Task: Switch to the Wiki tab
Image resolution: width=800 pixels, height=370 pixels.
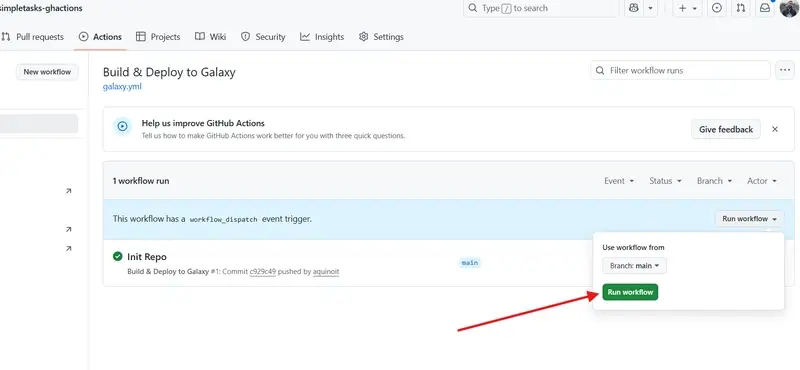Action: click(211, 37)
